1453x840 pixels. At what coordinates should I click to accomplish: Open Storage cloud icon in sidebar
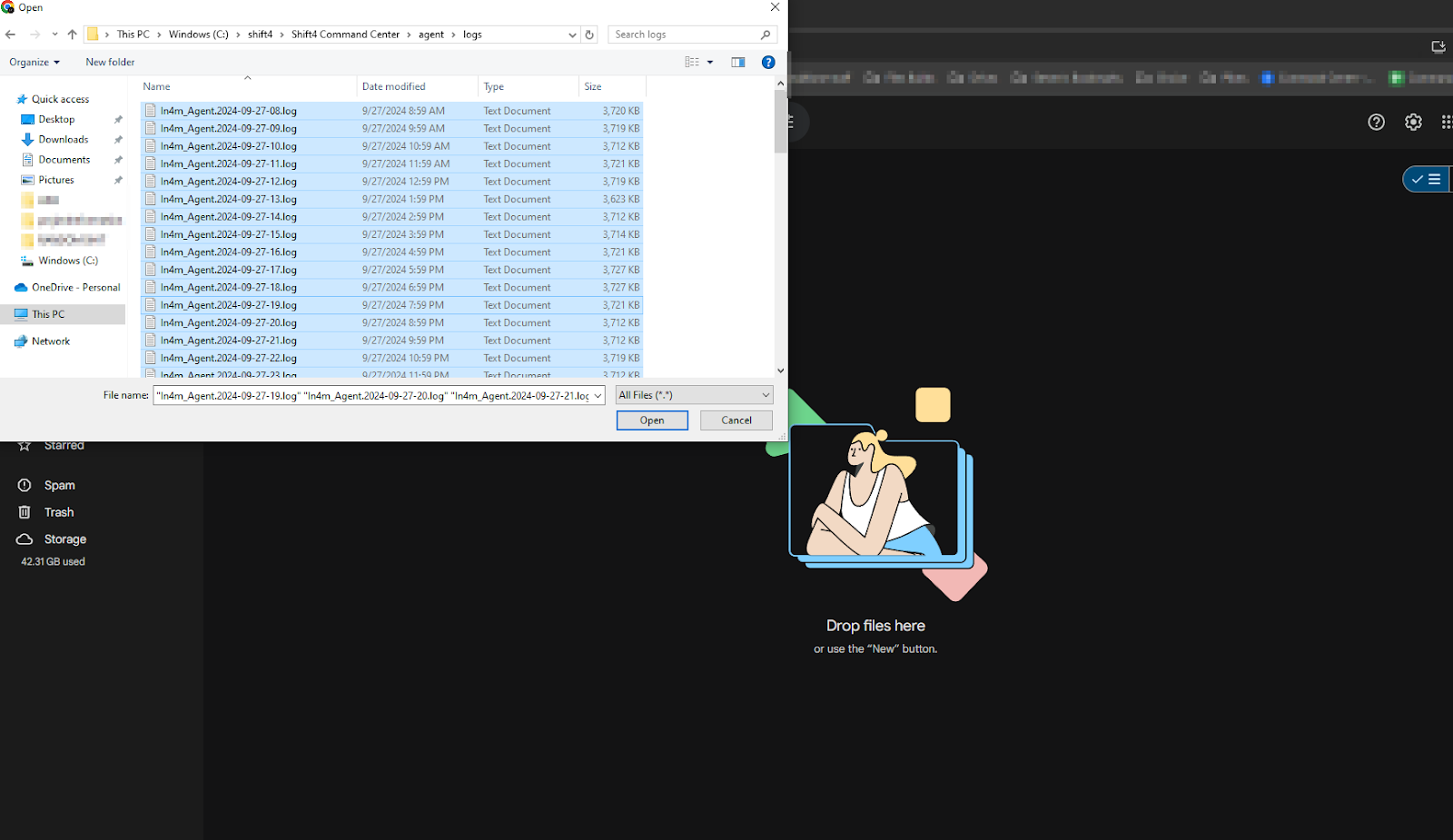[x=25, y=539]
